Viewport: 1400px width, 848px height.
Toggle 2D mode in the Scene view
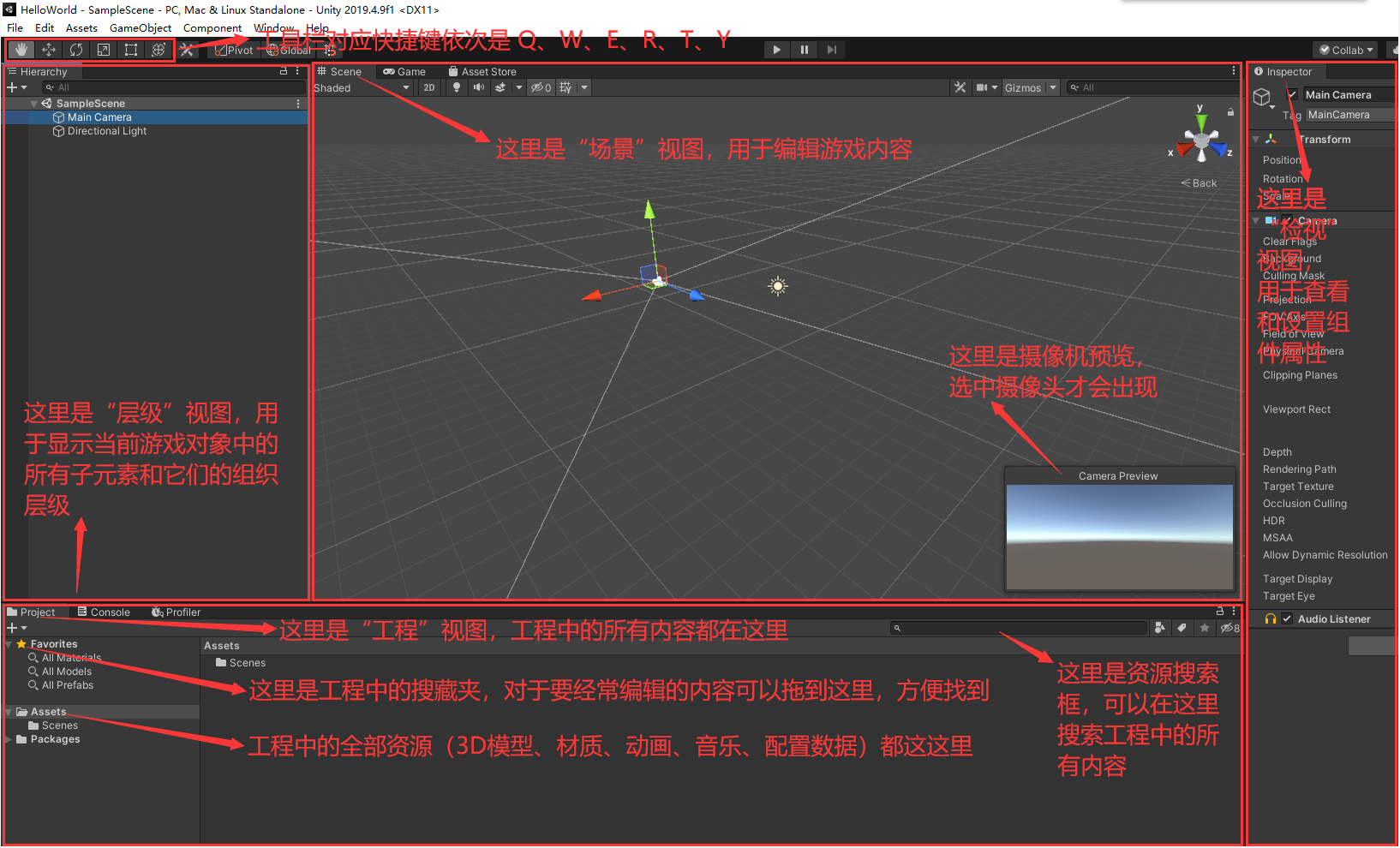428,87
